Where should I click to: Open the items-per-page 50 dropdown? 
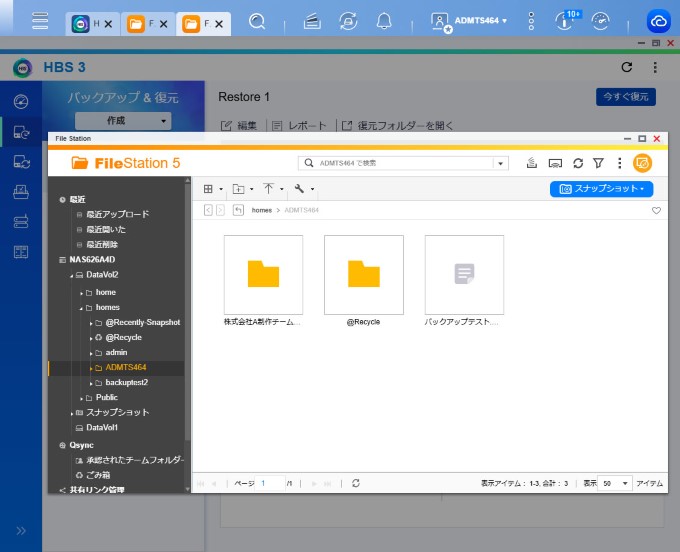615,483
